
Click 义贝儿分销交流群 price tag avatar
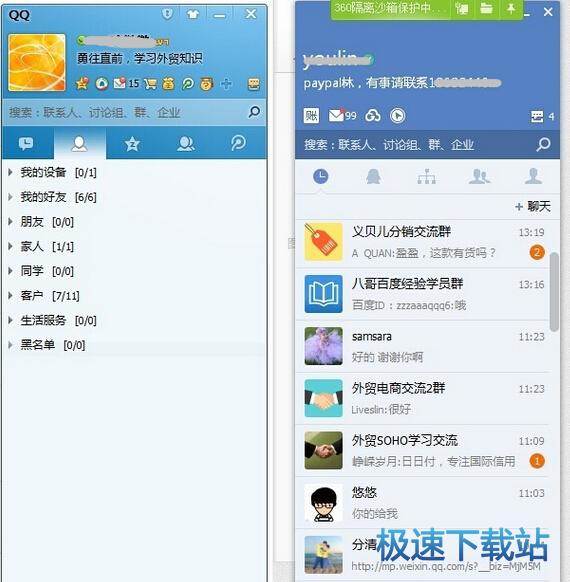coord(323,242)
